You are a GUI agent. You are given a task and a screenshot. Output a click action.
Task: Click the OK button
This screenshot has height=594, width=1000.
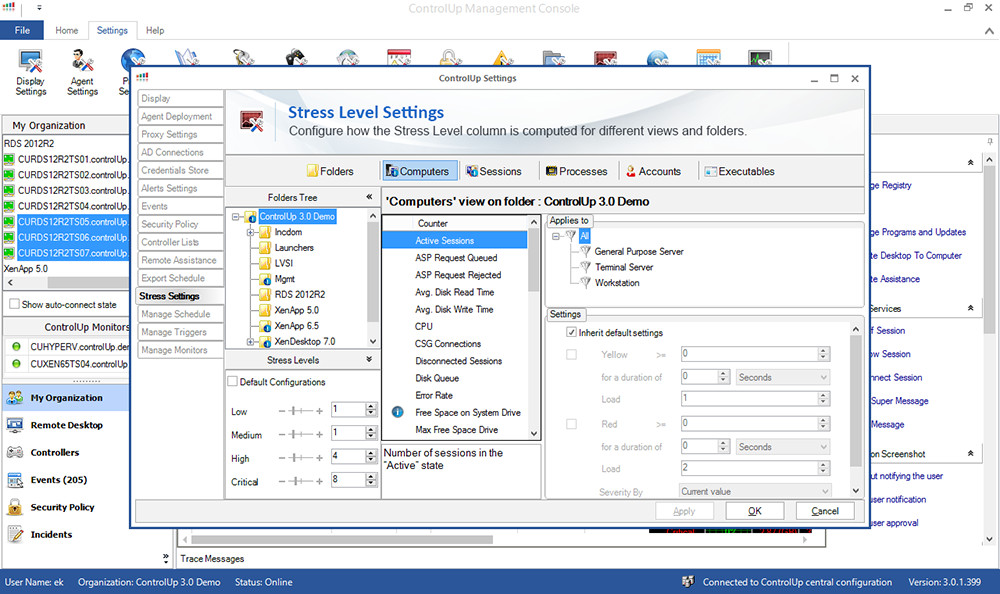(754, 511)
